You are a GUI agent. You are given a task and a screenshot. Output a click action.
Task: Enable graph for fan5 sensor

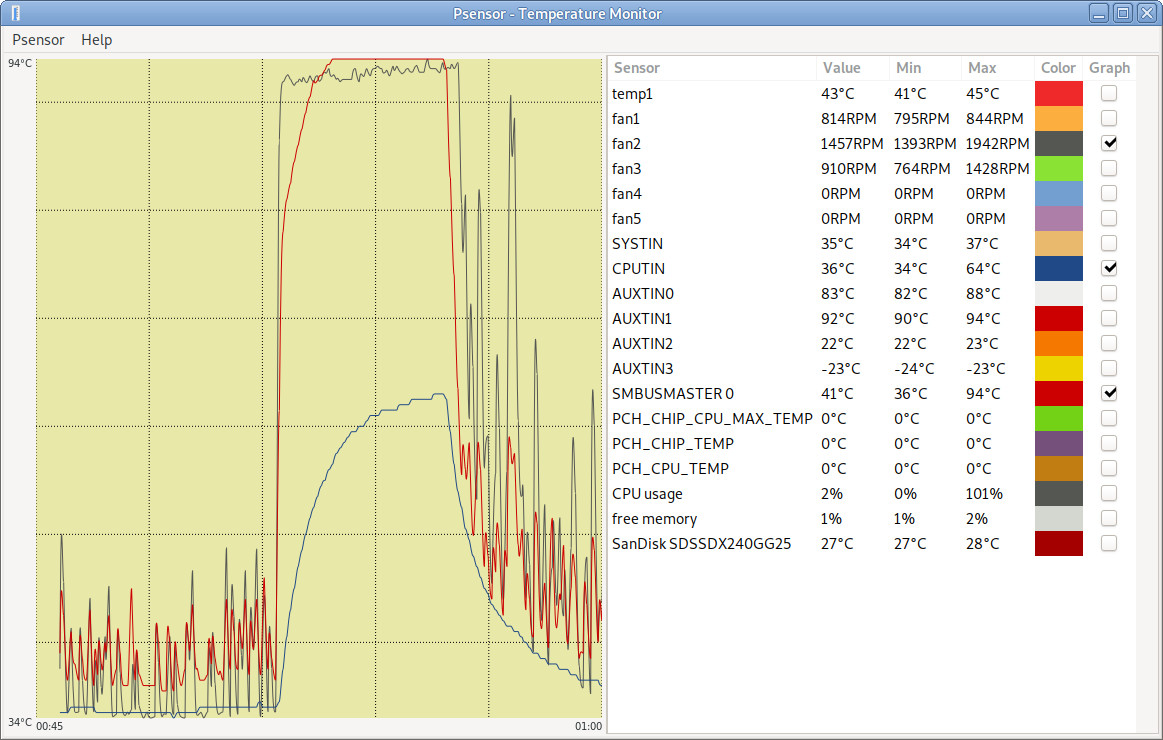(x=1109, y=219)
